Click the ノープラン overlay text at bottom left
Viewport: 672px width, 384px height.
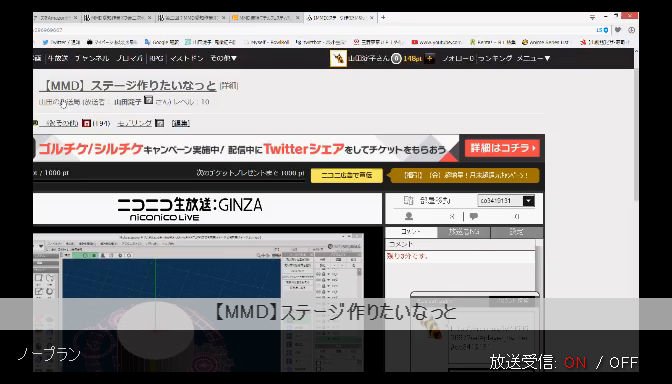click(49, 354)
